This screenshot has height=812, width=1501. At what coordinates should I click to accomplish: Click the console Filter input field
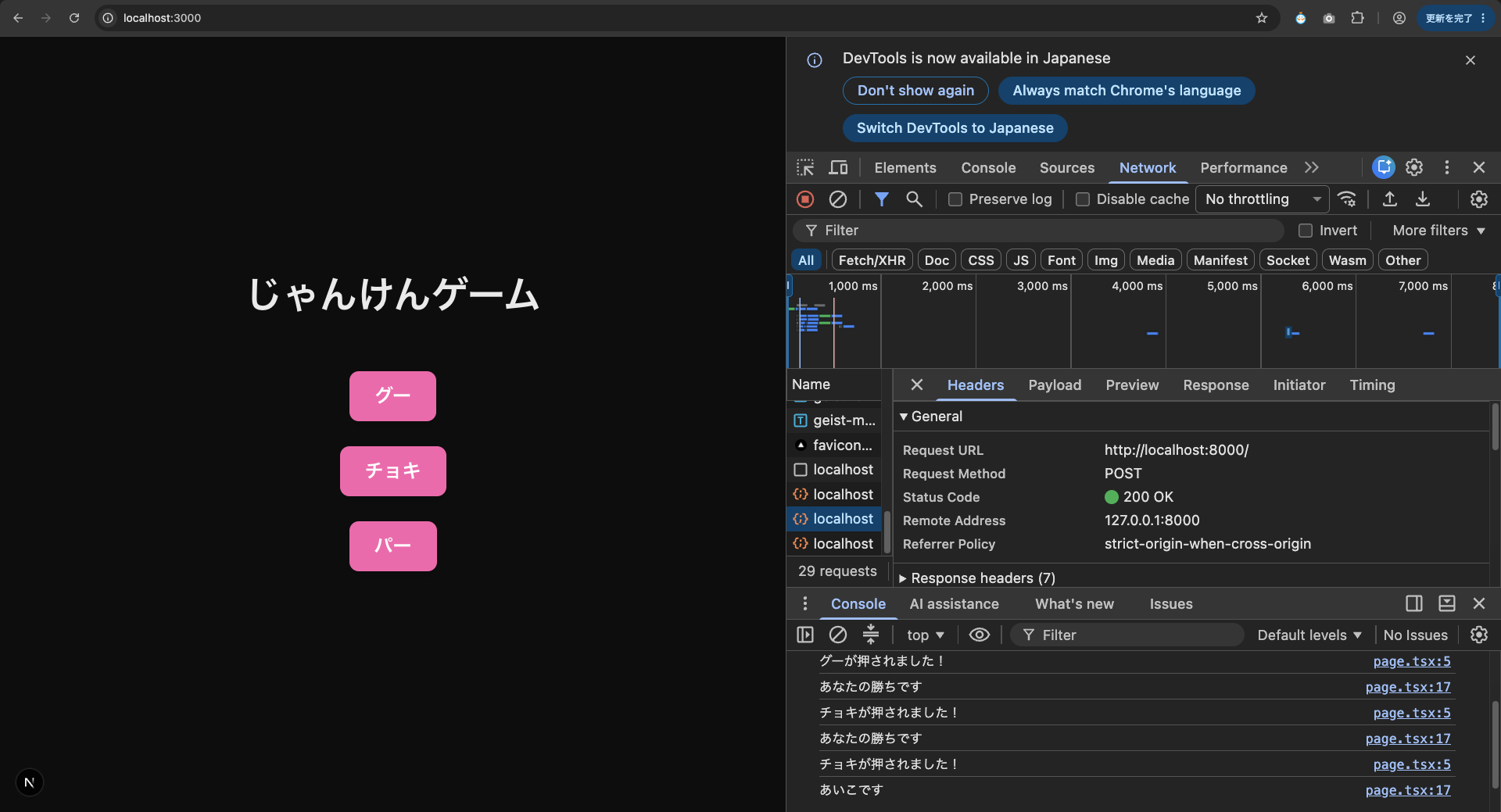tap(1127, 635)
